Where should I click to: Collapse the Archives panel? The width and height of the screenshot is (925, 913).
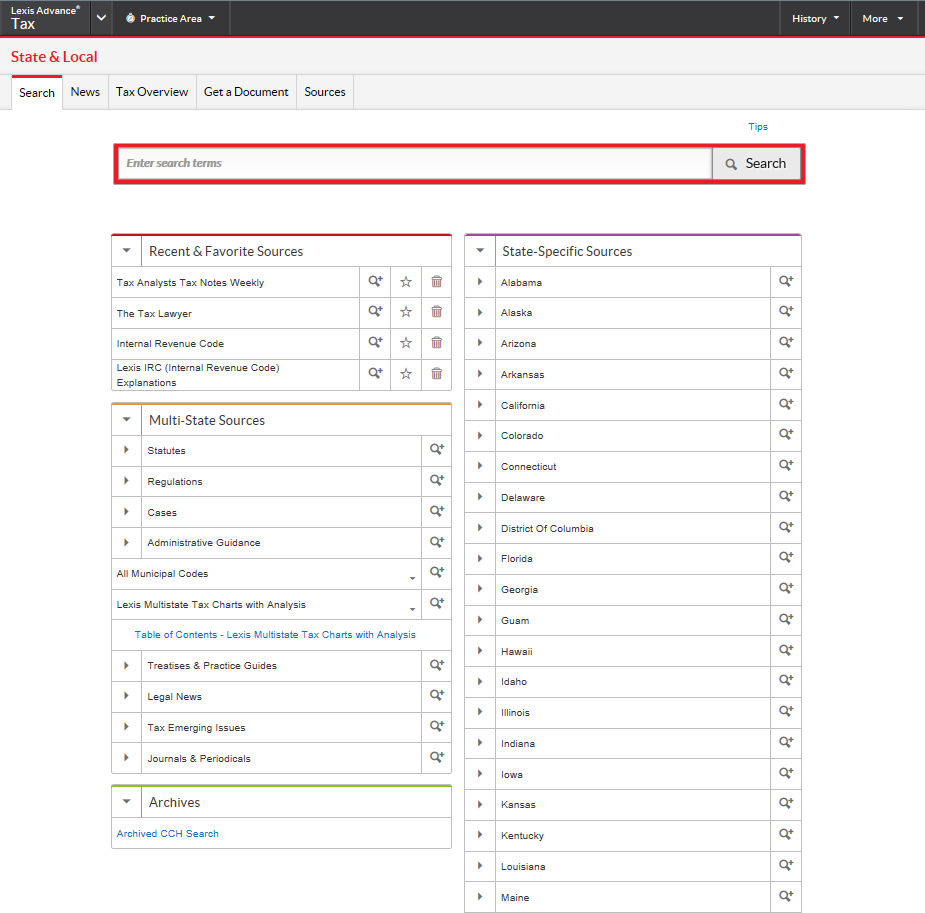point(126,802)
